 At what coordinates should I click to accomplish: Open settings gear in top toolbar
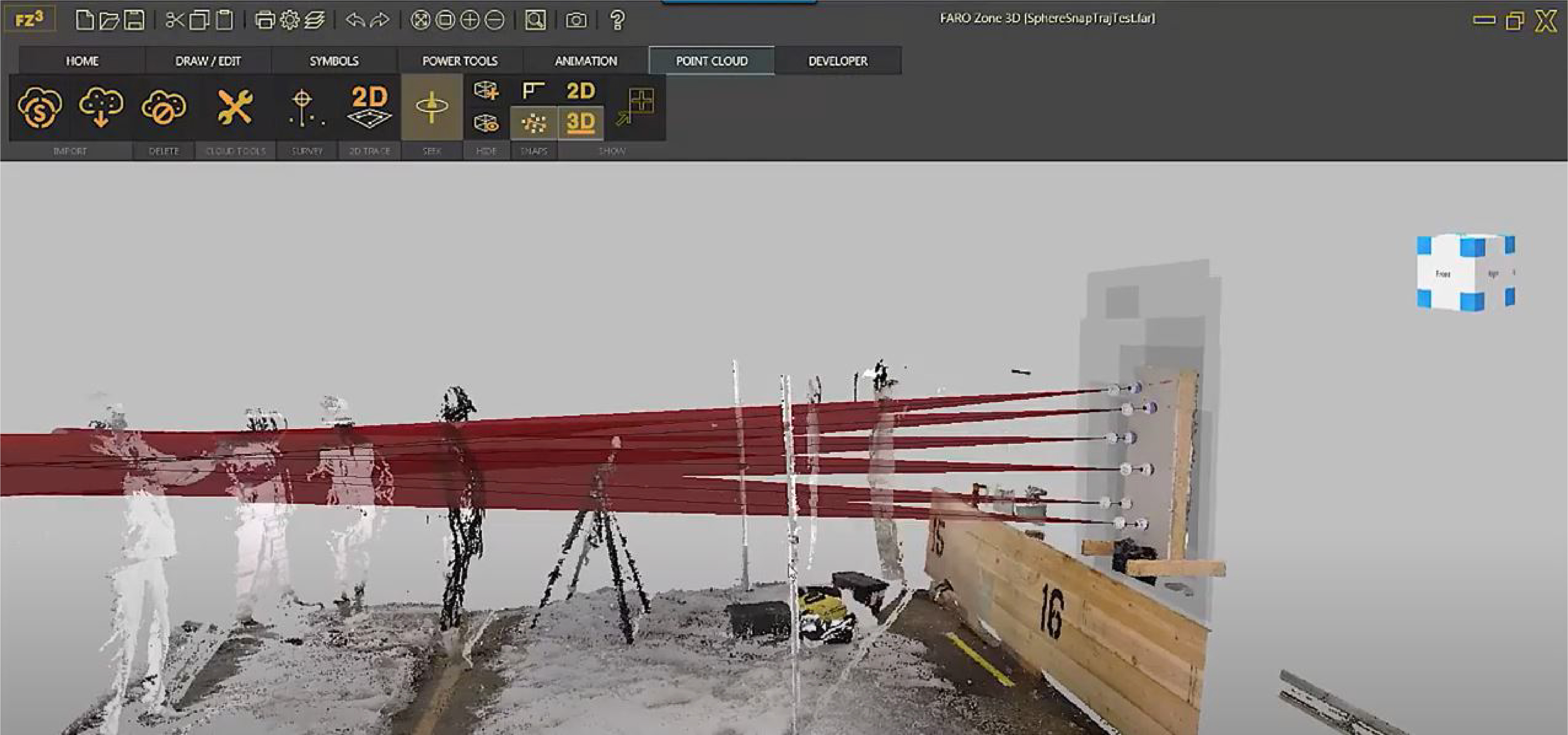pyautogui.click(x=290, y=20)
